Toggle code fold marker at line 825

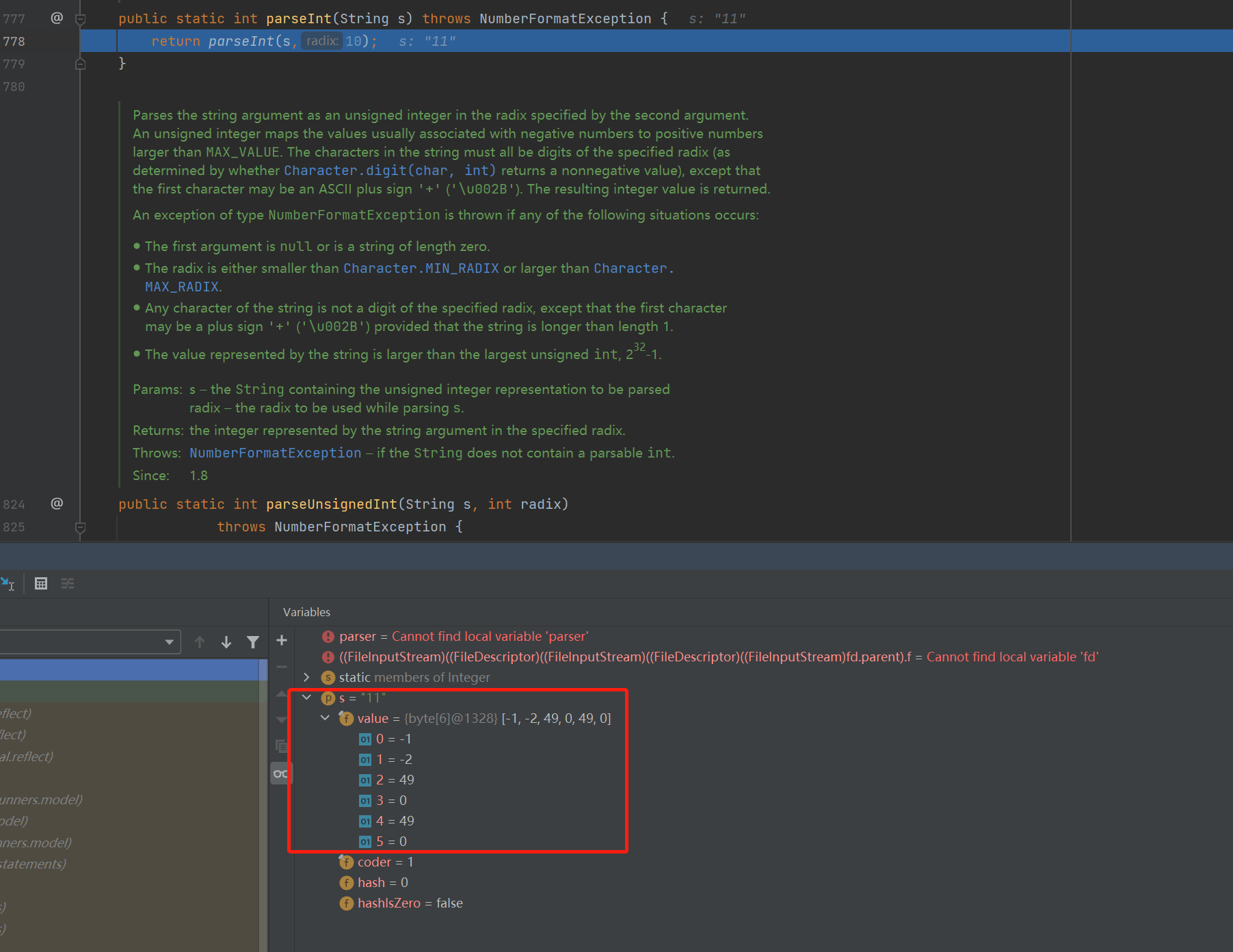80,527
